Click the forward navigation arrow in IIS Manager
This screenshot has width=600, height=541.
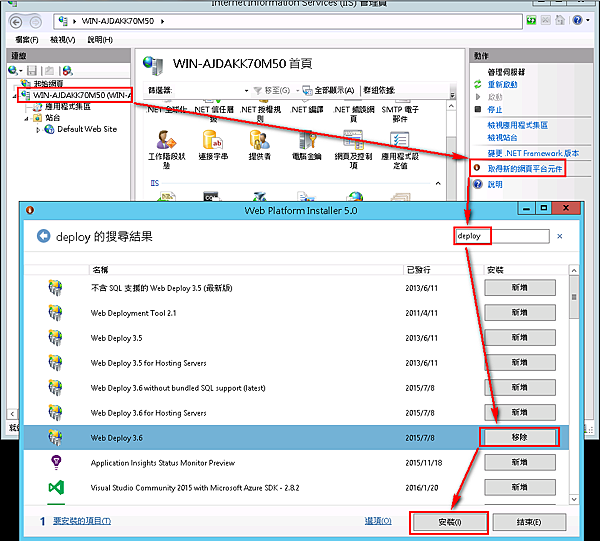36,23
